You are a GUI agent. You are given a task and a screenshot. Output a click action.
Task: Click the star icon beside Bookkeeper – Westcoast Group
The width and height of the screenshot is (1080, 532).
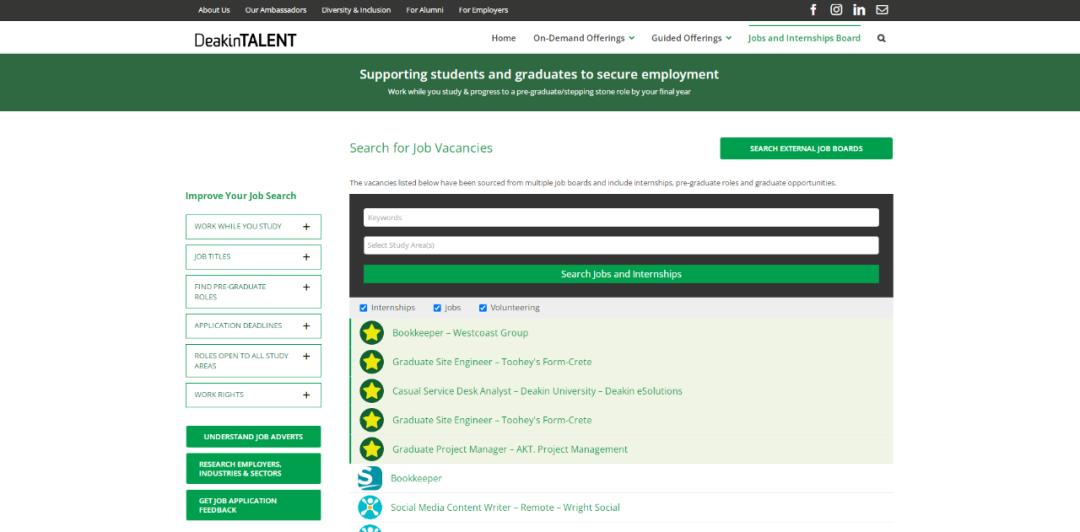(x=372, y=333)
